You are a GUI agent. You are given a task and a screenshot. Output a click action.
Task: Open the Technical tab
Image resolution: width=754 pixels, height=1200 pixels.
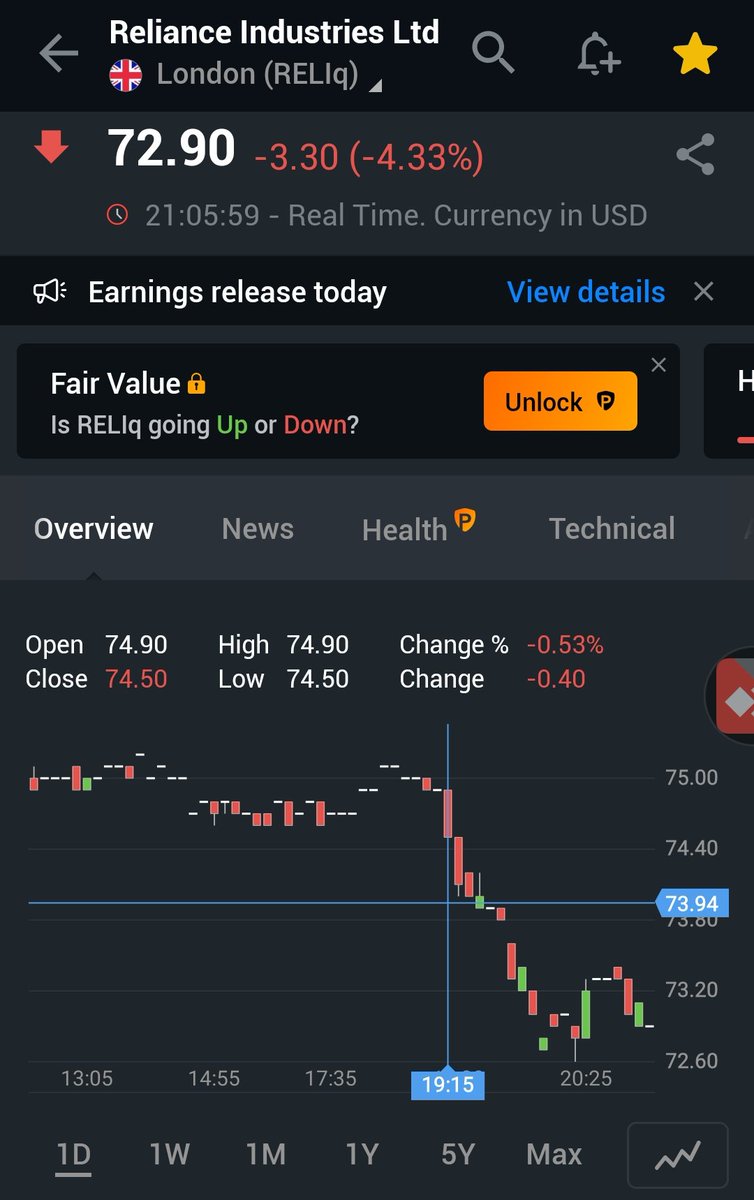point(612,529)
